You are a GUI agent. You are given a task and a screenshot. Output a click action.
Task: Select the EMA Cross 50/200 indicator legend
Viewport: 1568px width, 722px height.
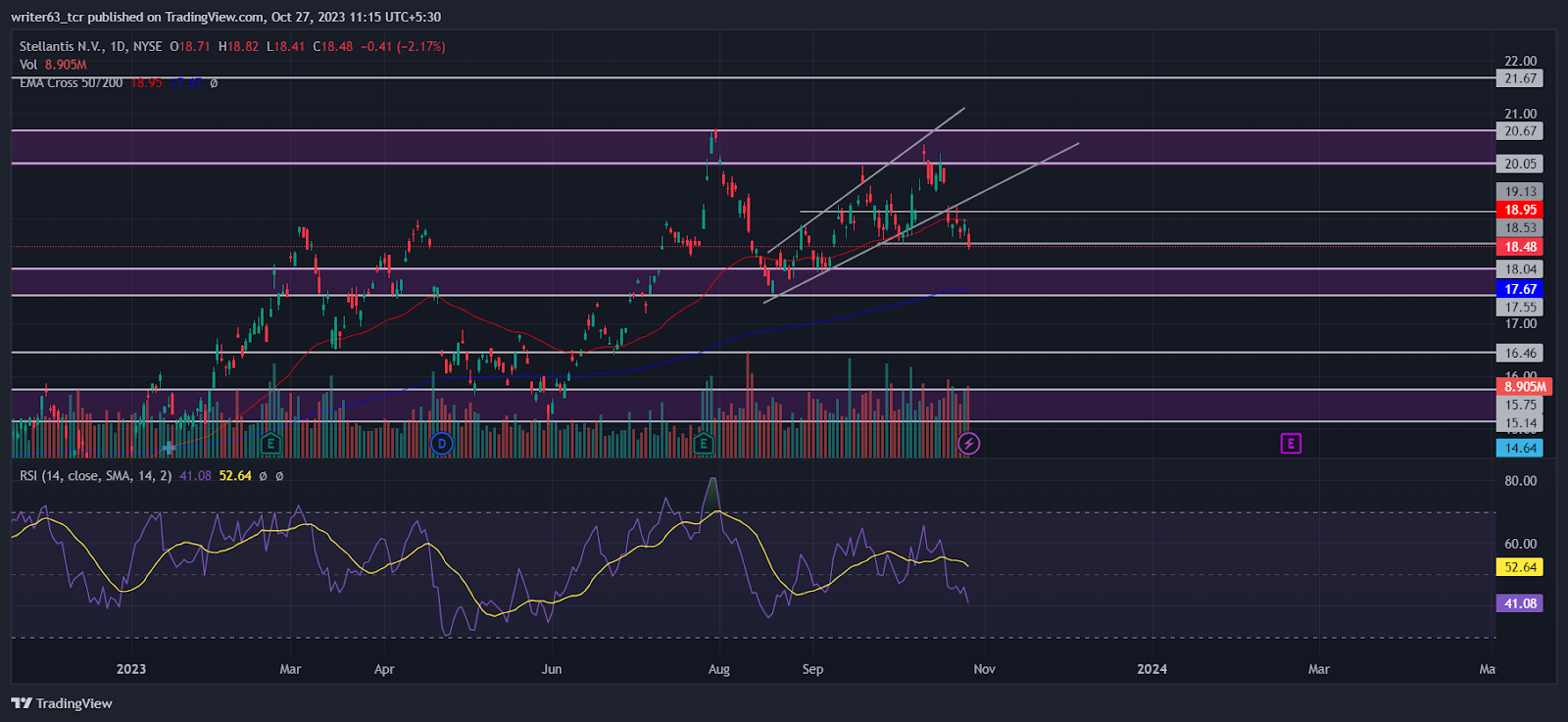pyautogui.click(x=72, y=83)
